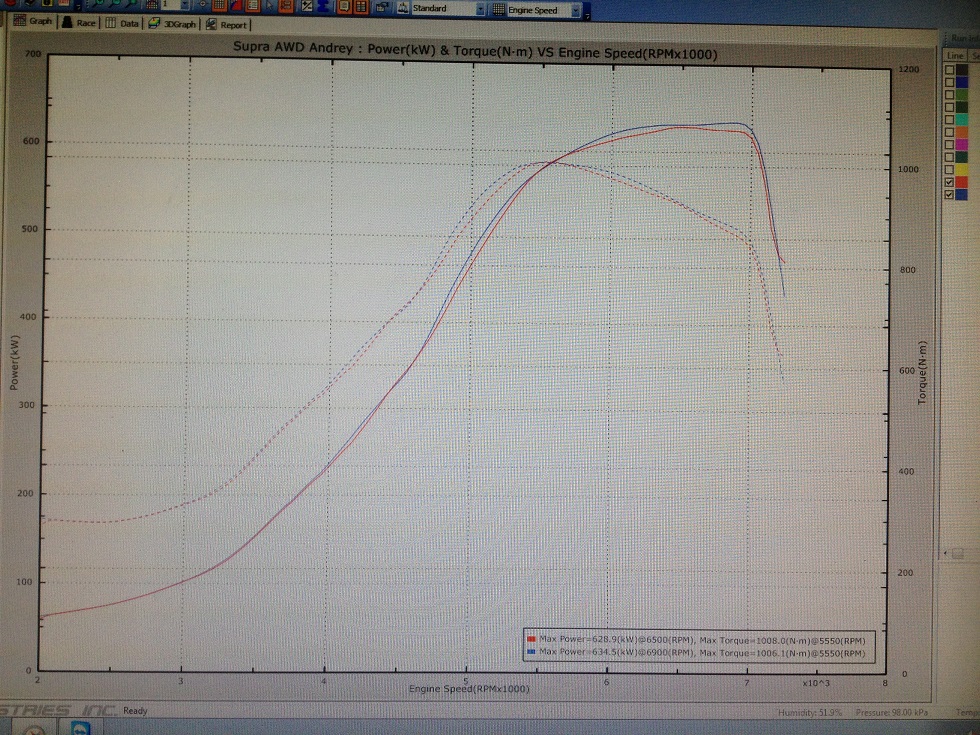The height and width of the screenshot is (735, 980).
Task: Click the blue Max Power legend entry
Action: (700, 651)
